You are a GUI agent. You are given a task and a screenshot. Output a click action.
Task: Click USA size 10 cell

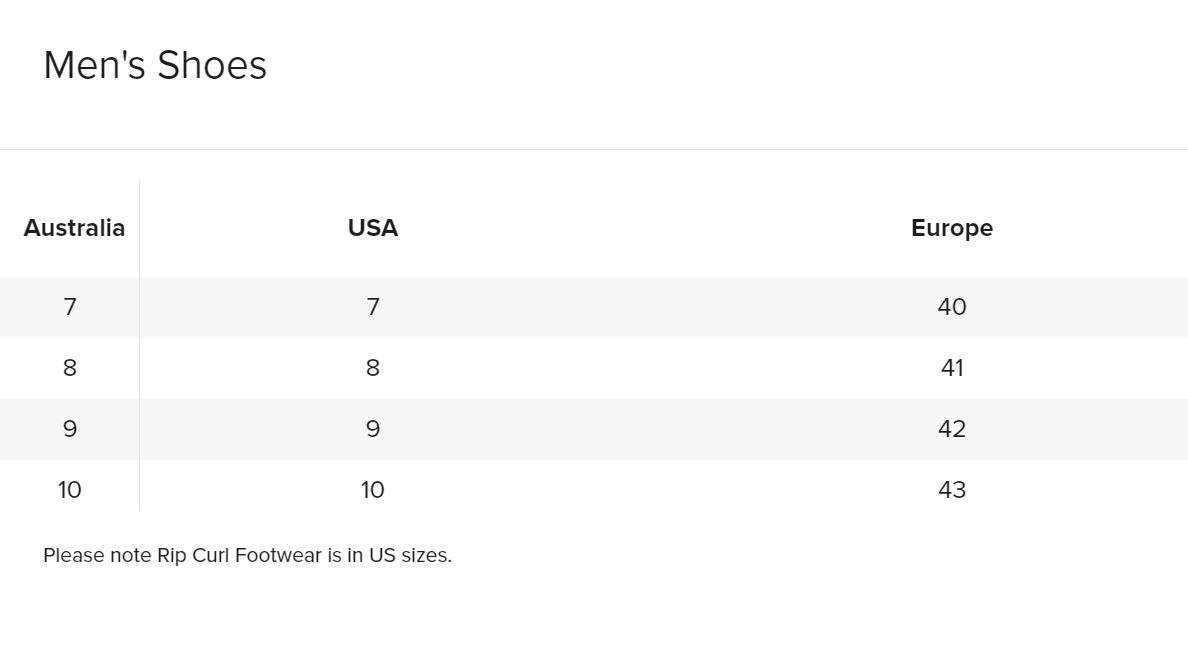(x=373, y=490)
